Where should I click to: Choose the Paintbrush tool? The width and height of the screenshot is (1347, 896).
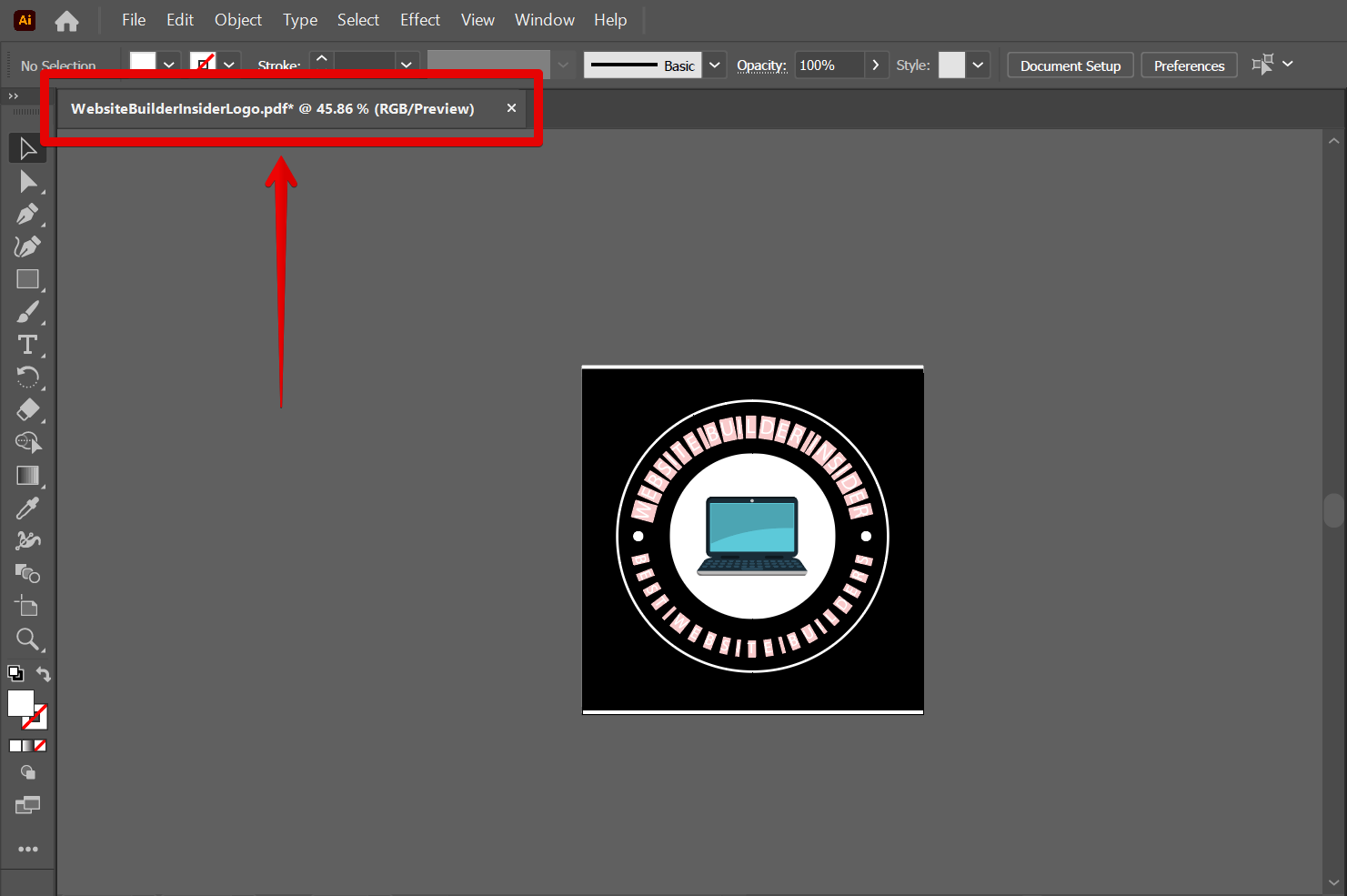tap(27, 312)
